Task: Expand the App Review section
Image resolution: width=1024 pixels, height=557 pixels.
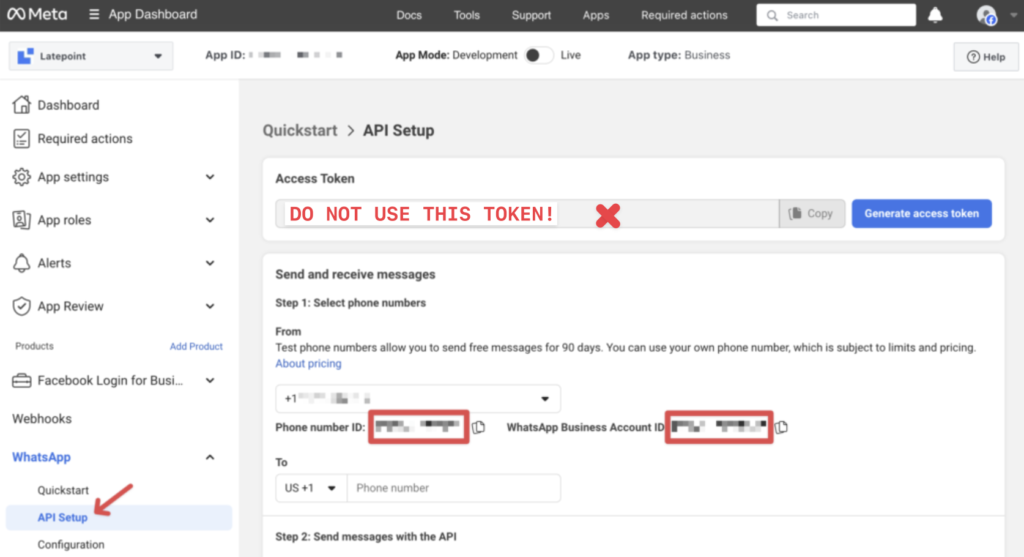Action: (210, 306)
